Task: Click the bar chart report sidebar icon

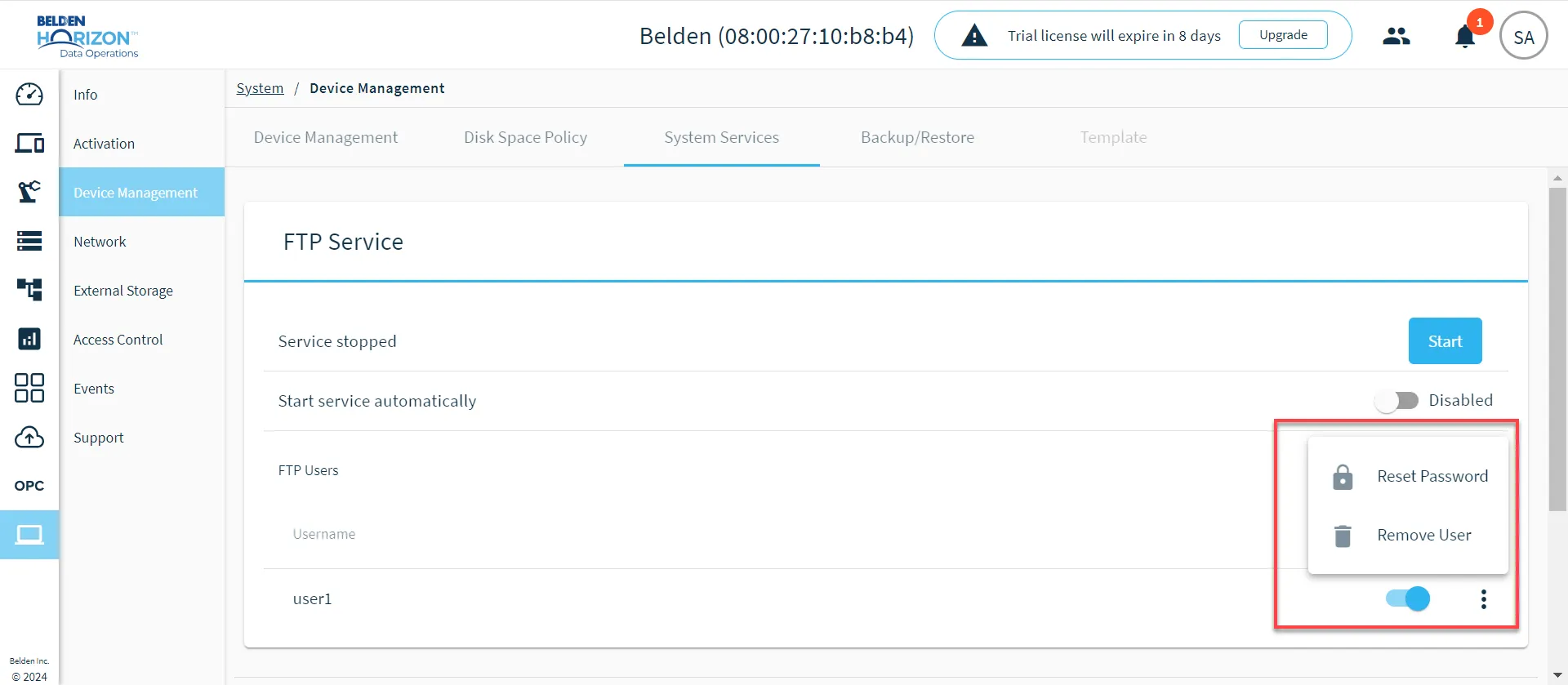Action: pos(29,339)
